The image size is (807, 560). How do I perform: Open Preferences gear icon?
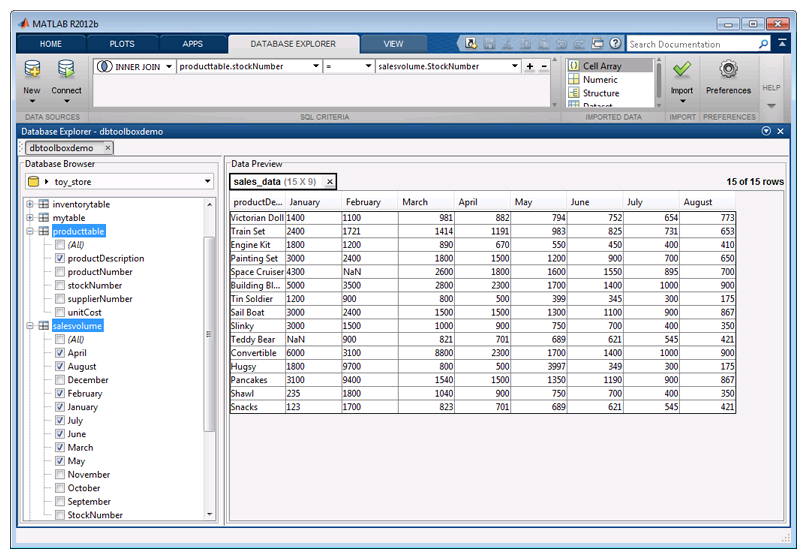pyautogui.click(x=728, y=70)
